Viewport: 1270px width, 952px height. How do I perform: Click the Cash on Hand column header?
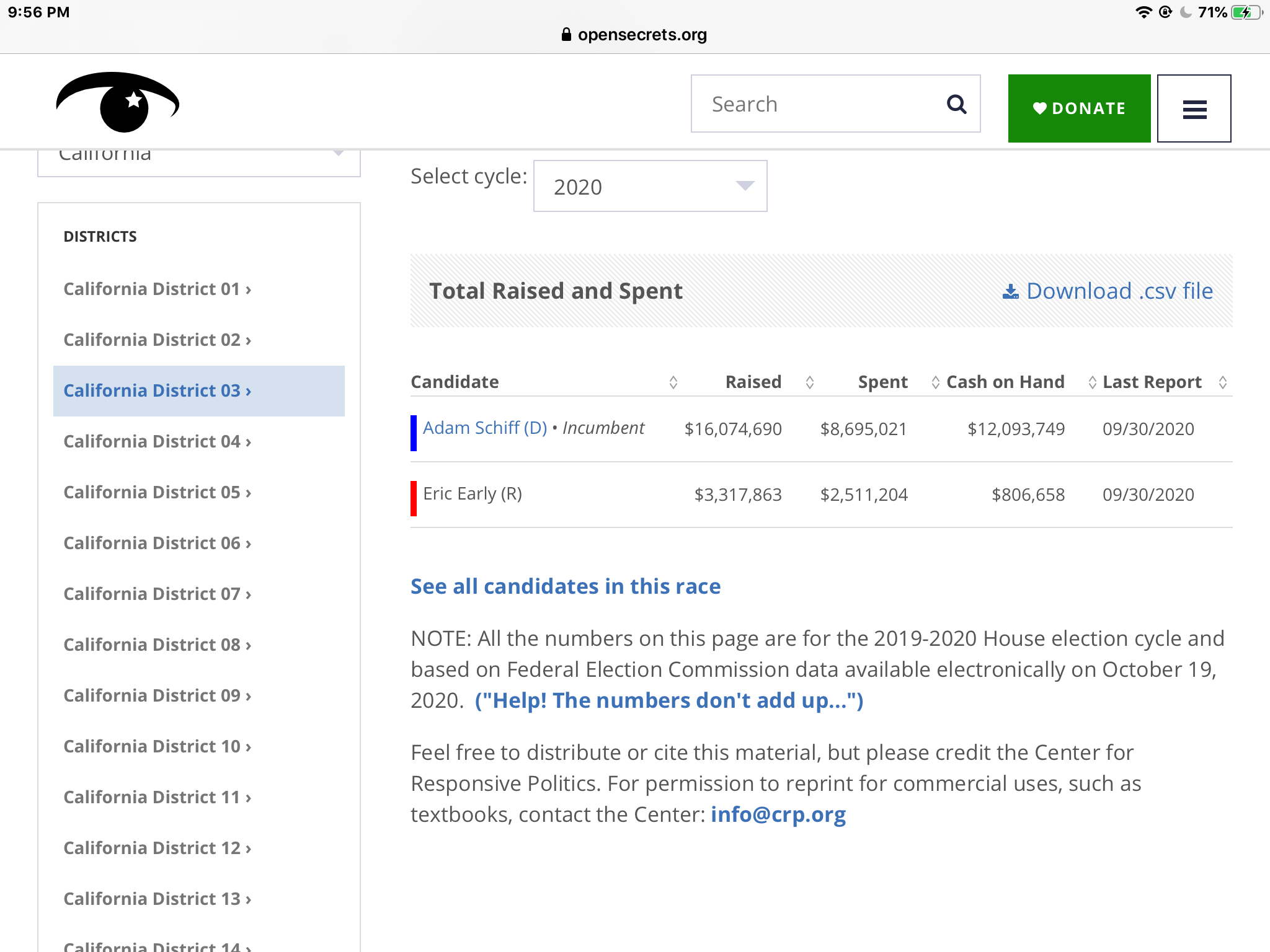tap(1005, 382)
